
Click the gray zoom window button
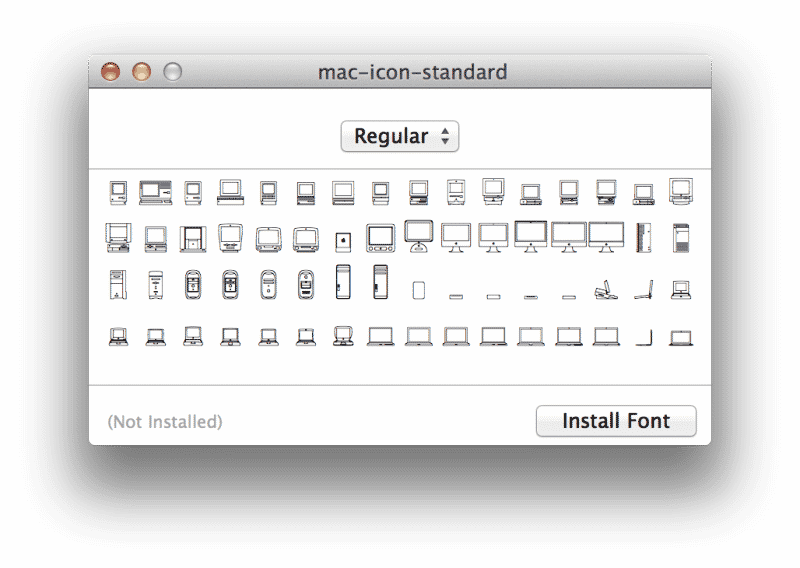(173, 72)
